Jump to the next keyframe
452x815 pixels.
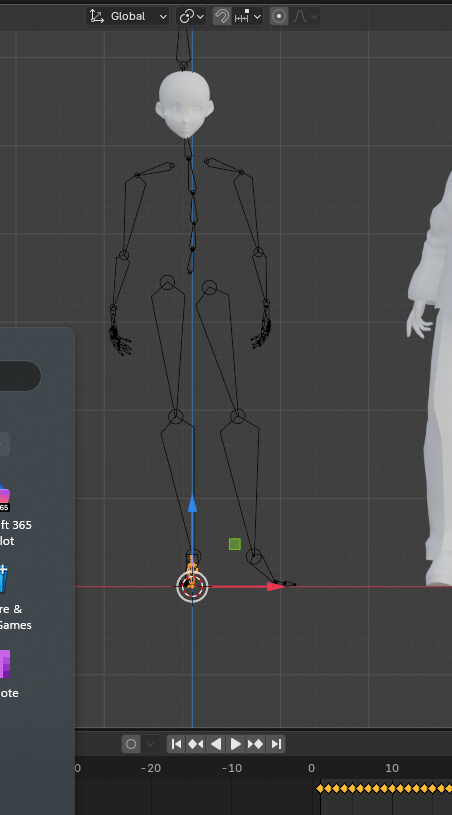coord(256,744)
